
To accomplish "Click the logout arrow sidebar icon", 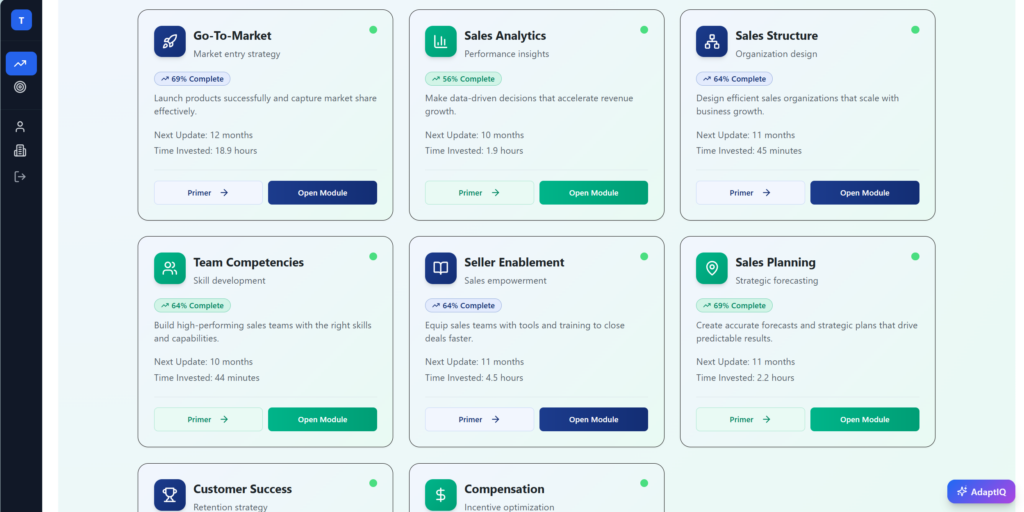I will 20,176.
